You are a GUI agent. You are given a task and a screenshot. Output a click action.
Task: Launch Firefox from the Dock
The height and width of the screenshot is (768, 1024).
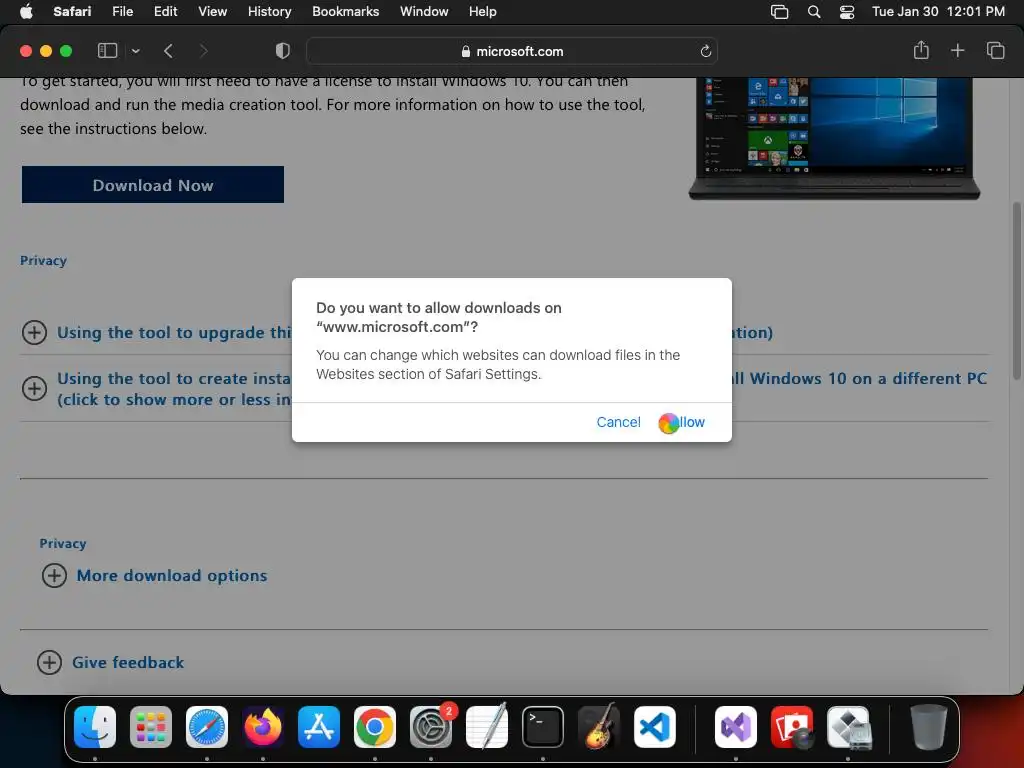point(263,726)
